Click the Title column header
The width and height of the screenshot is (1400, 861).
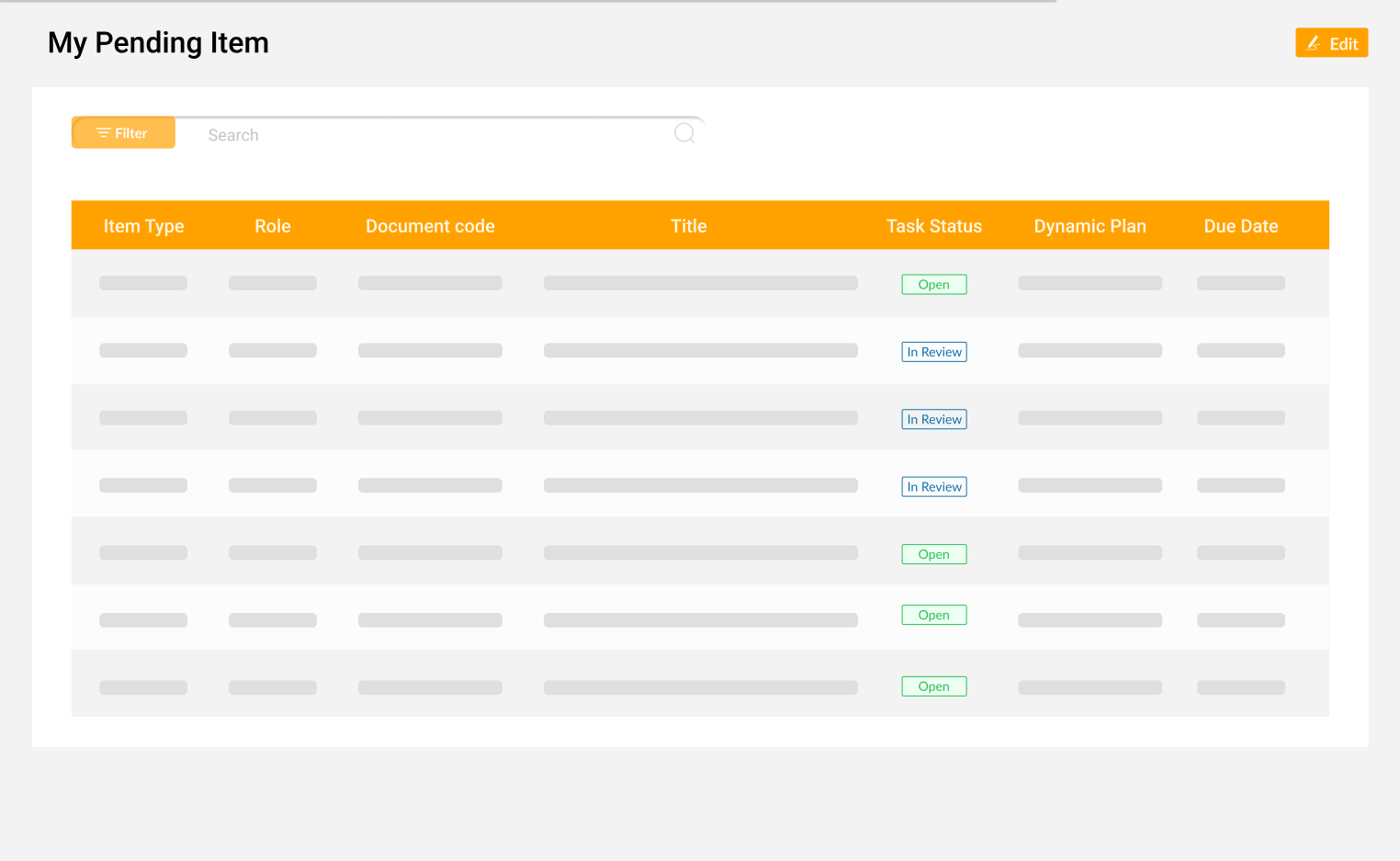688,226
